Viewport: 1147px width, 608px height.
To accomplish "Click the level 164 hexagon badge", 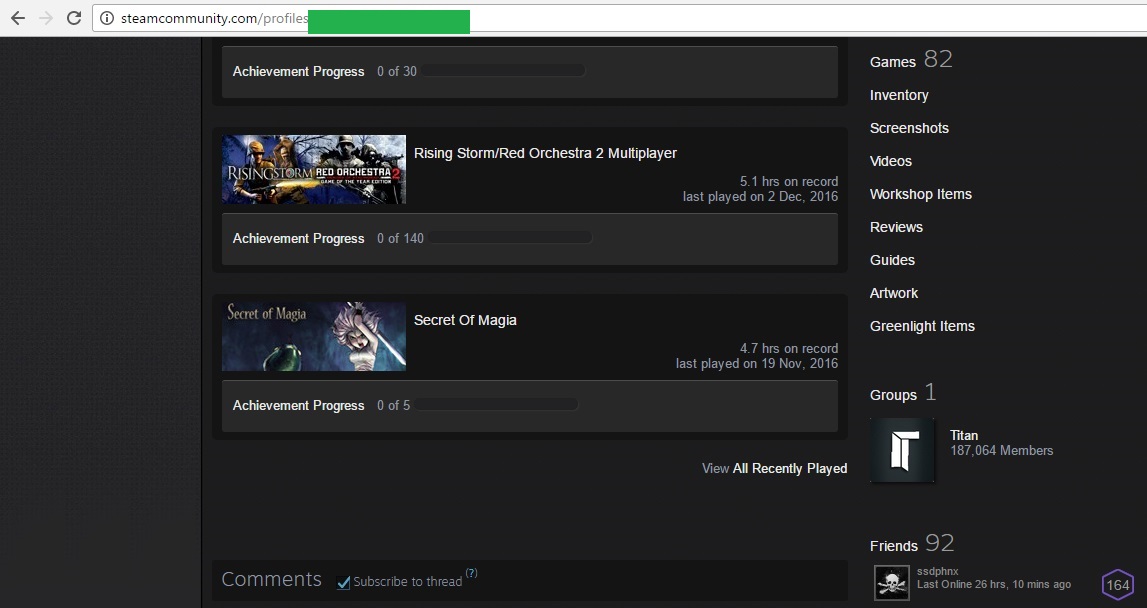I will [x=1117, y=585].
